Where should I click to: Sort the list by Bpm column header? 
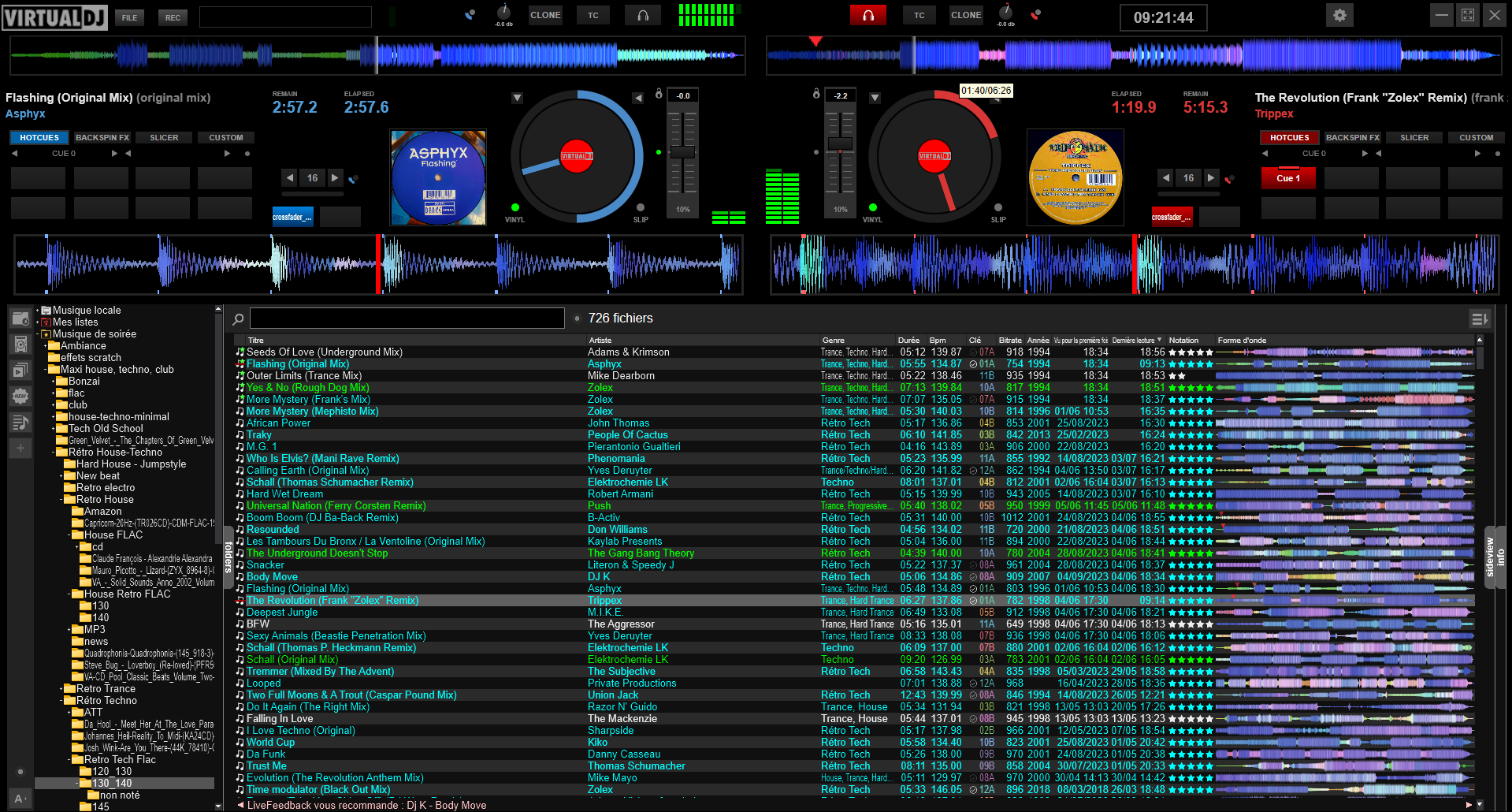click(x=938, y=341)
